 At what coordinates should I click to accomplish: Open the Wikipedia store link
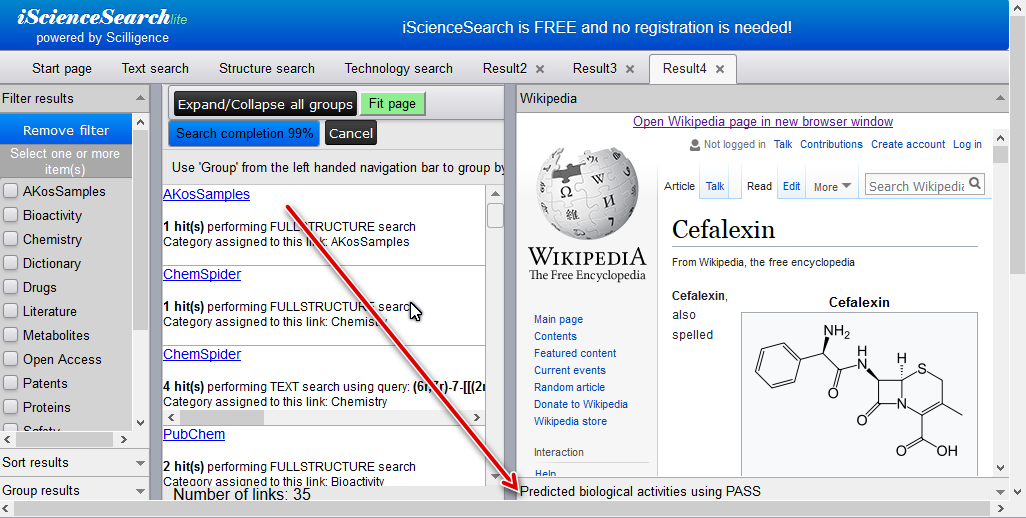570,421
